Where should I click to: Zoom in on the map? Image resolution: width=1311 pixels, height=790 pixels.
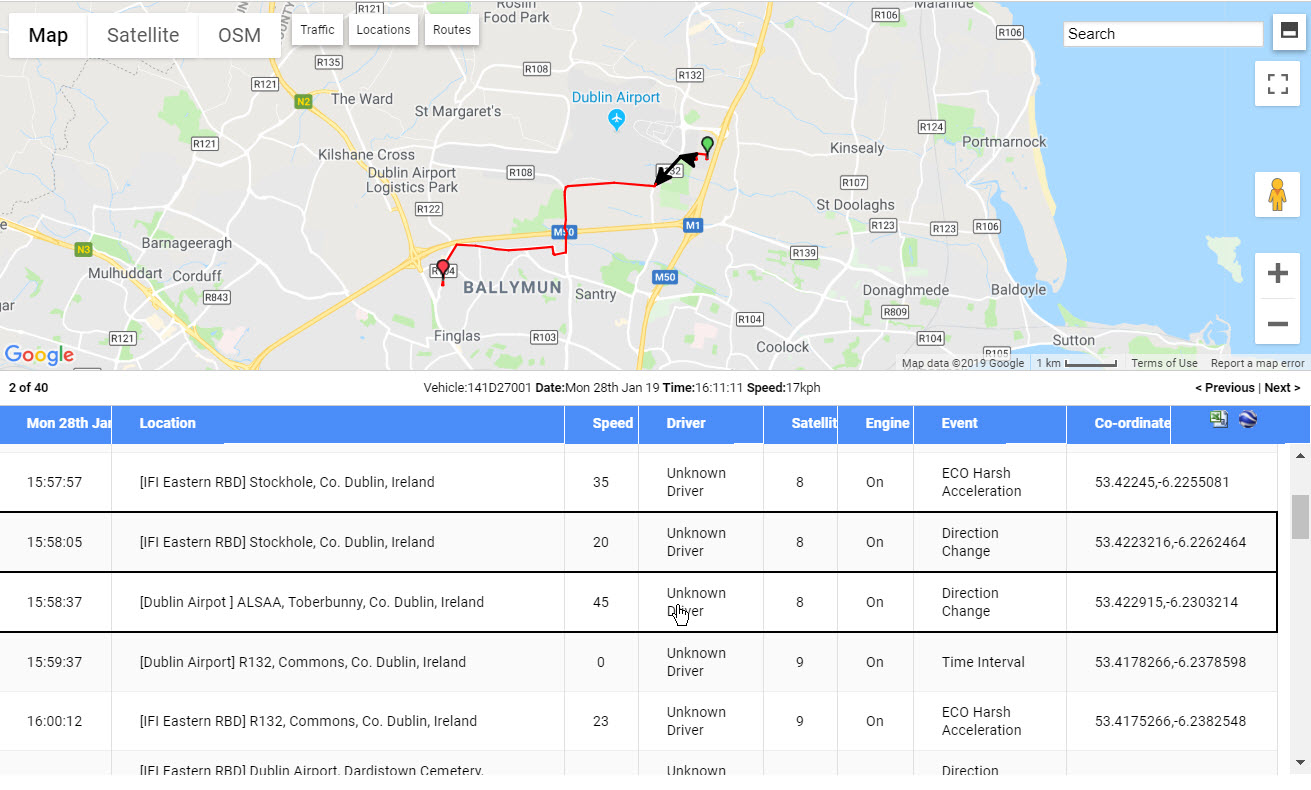pyautogui.click(x=1277, y=275)
